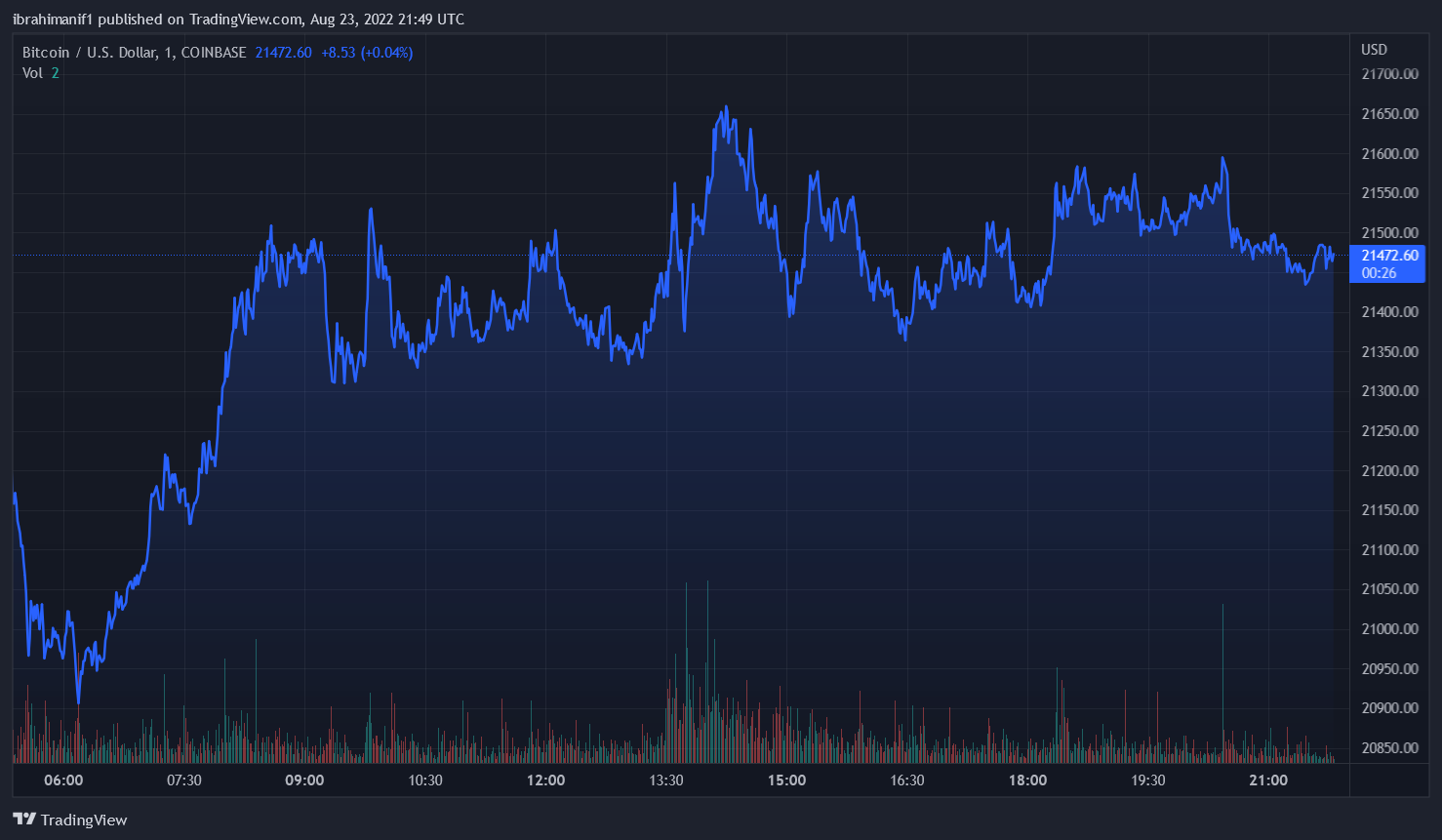Screen dimensions: 1442x840
Task: Click the 06:00 time axis label
Action: (63, 780)
